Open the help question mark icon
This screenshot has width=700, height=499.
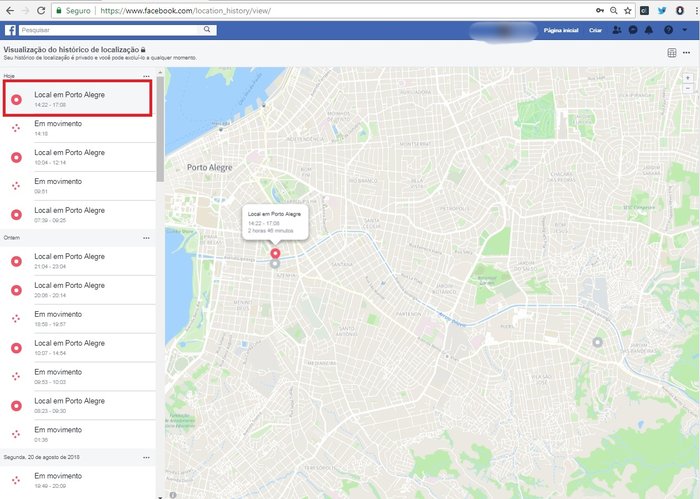668,30
